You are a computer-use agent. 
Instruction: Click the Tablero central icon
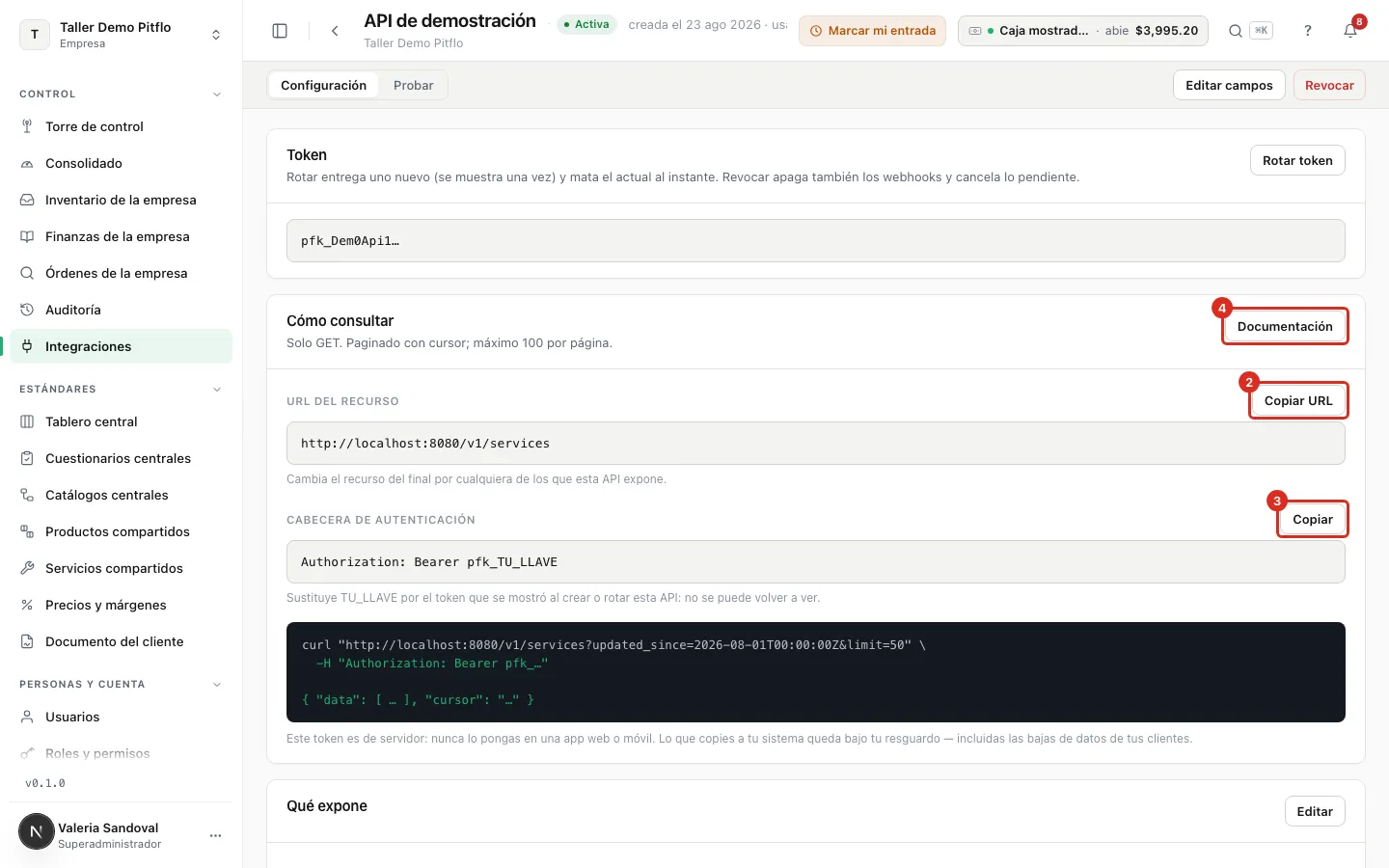click(x=27, y=421)
